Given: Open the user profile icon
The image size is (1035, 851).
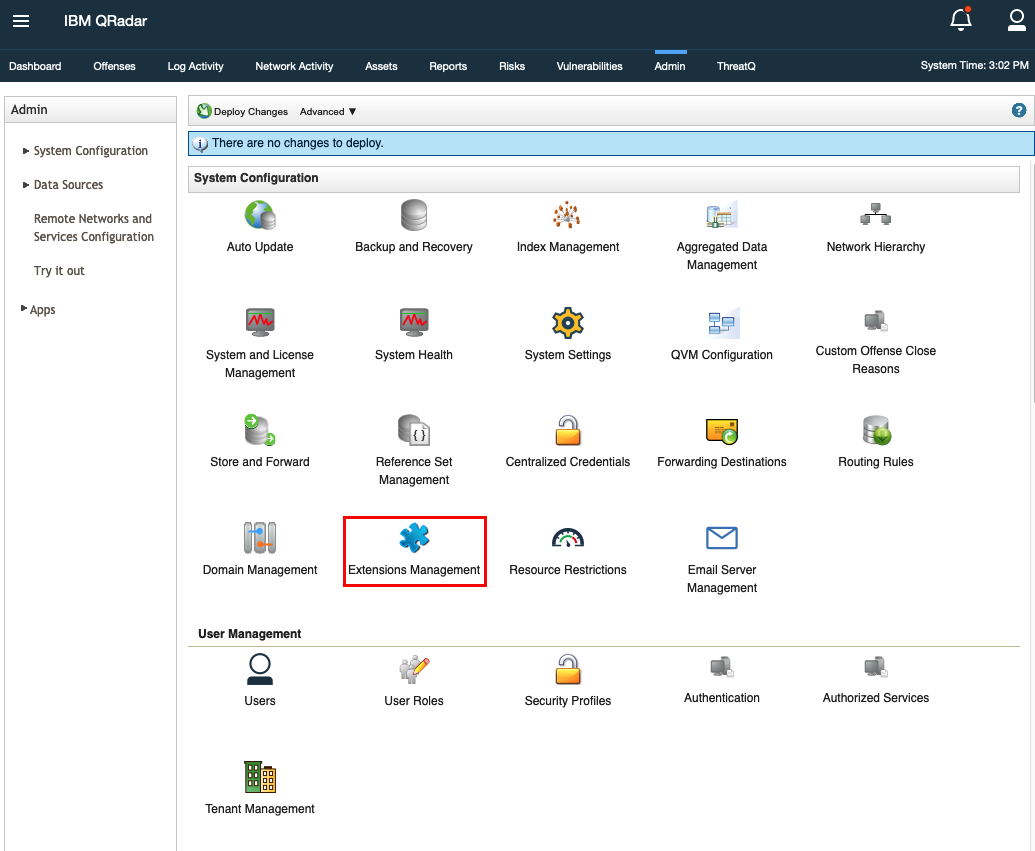Looking at the screenshot, I should point(1017,20).
